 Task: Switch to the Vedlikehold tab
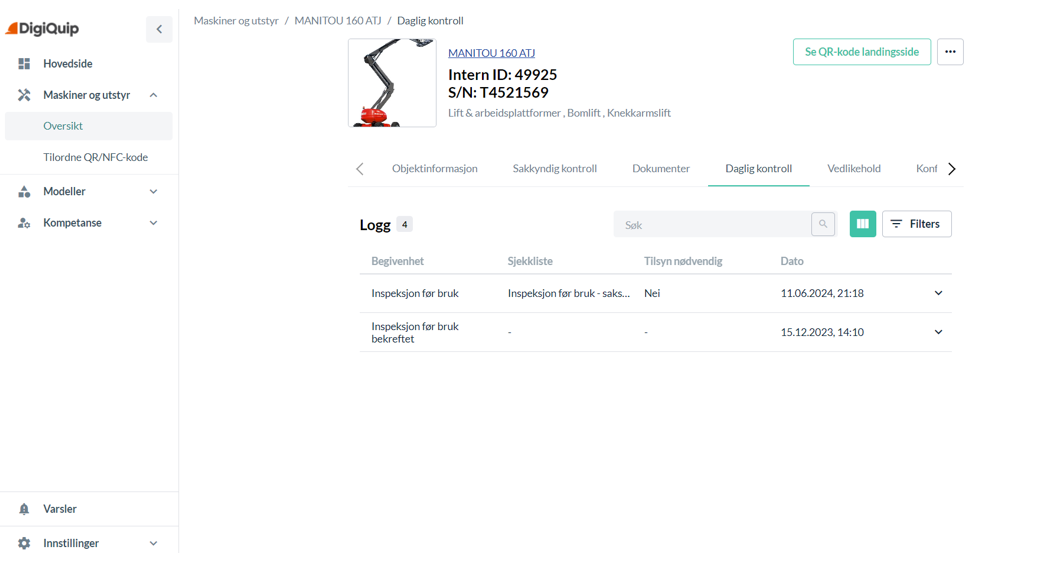[x=854, y=169]
